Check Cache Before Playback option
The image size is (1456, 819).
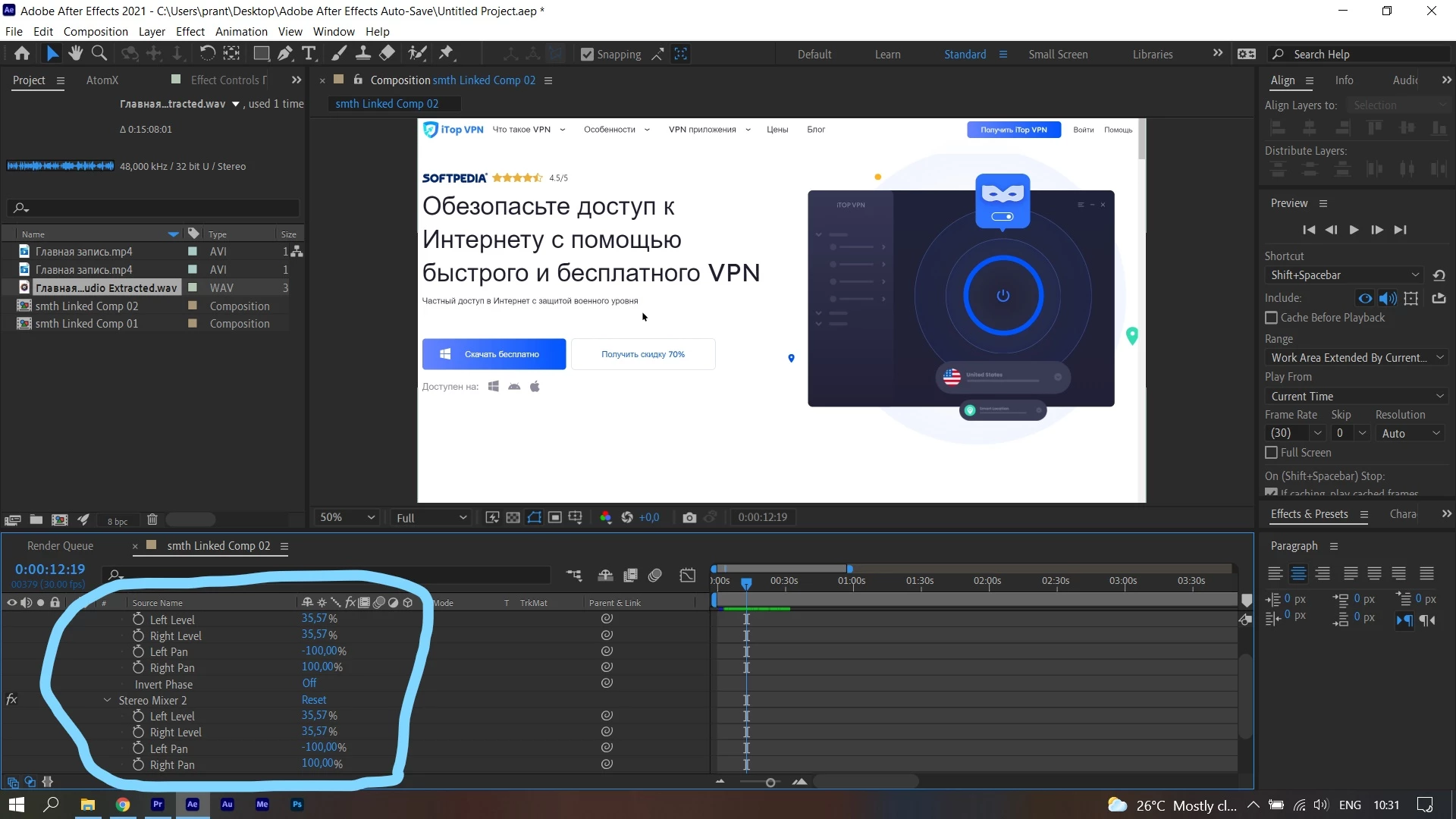click(1272, 318)
